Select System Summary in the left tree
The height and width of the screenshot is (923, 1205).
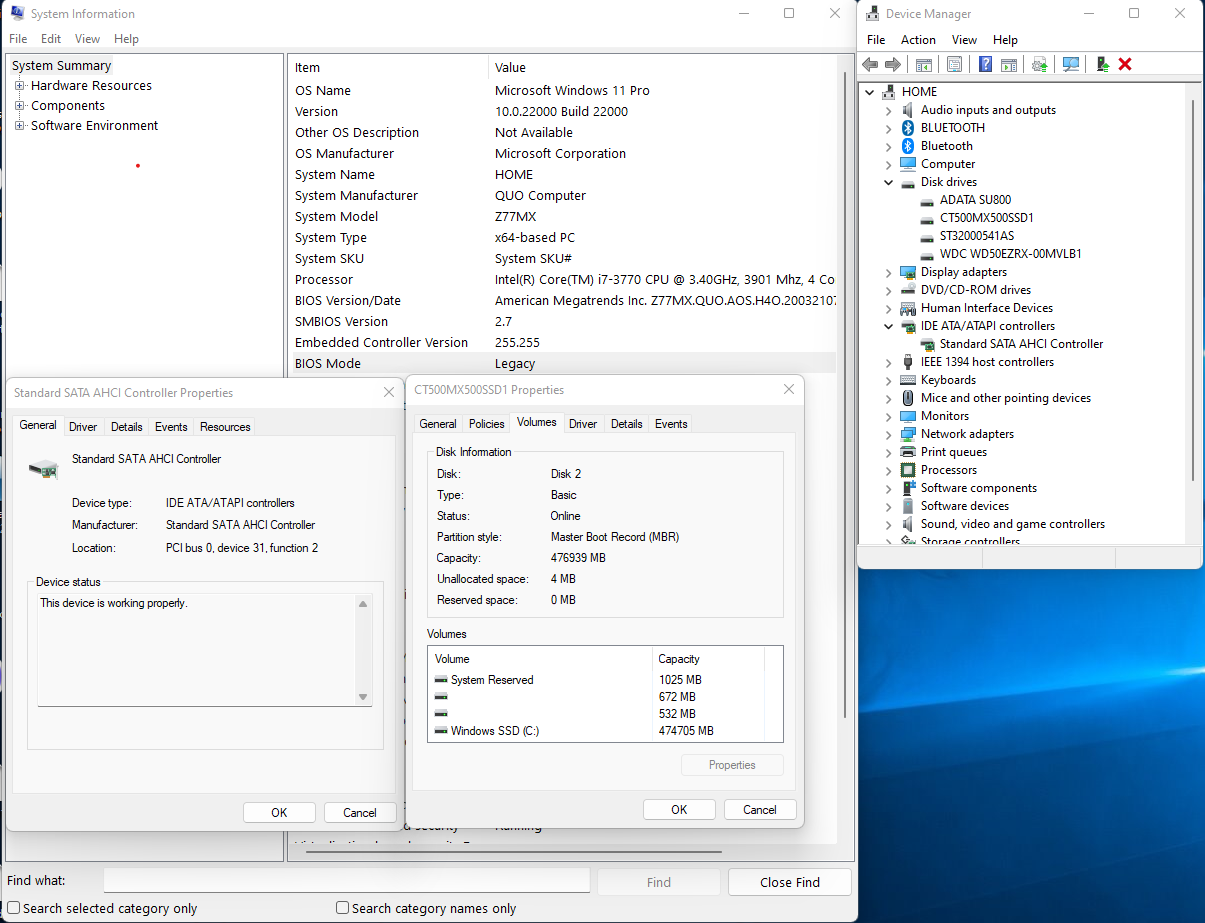61,66
